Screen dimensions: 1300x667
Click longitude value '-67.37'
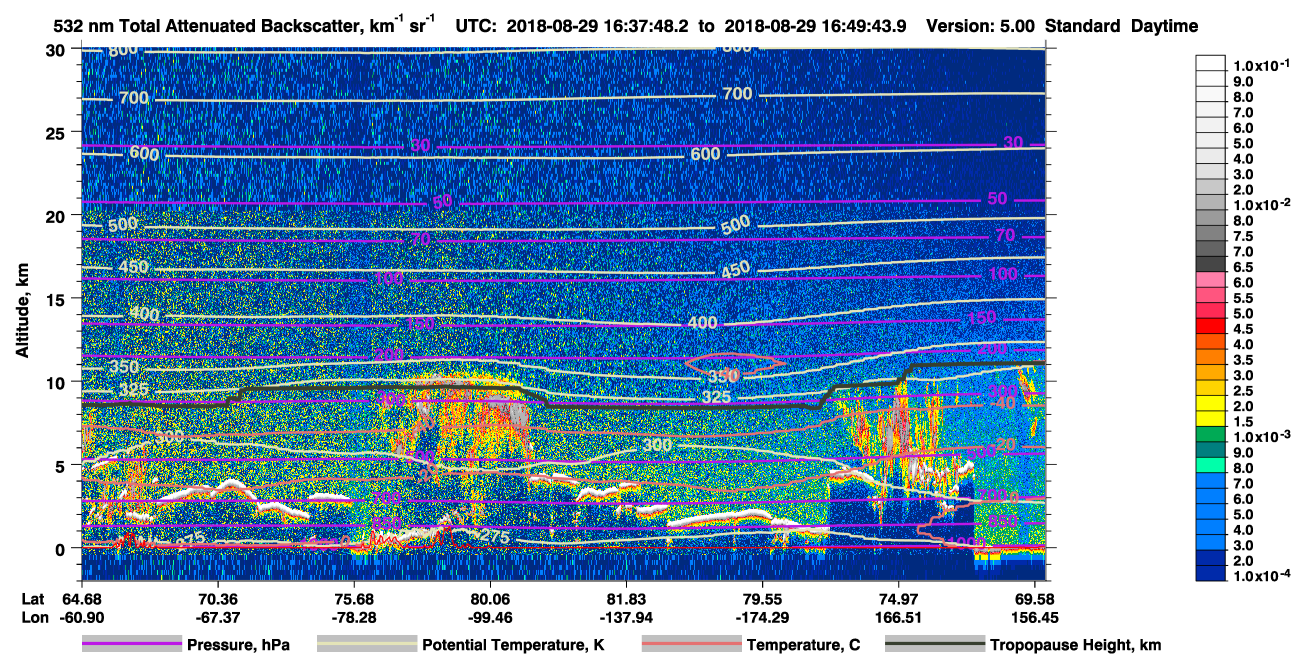pos(217,617)
